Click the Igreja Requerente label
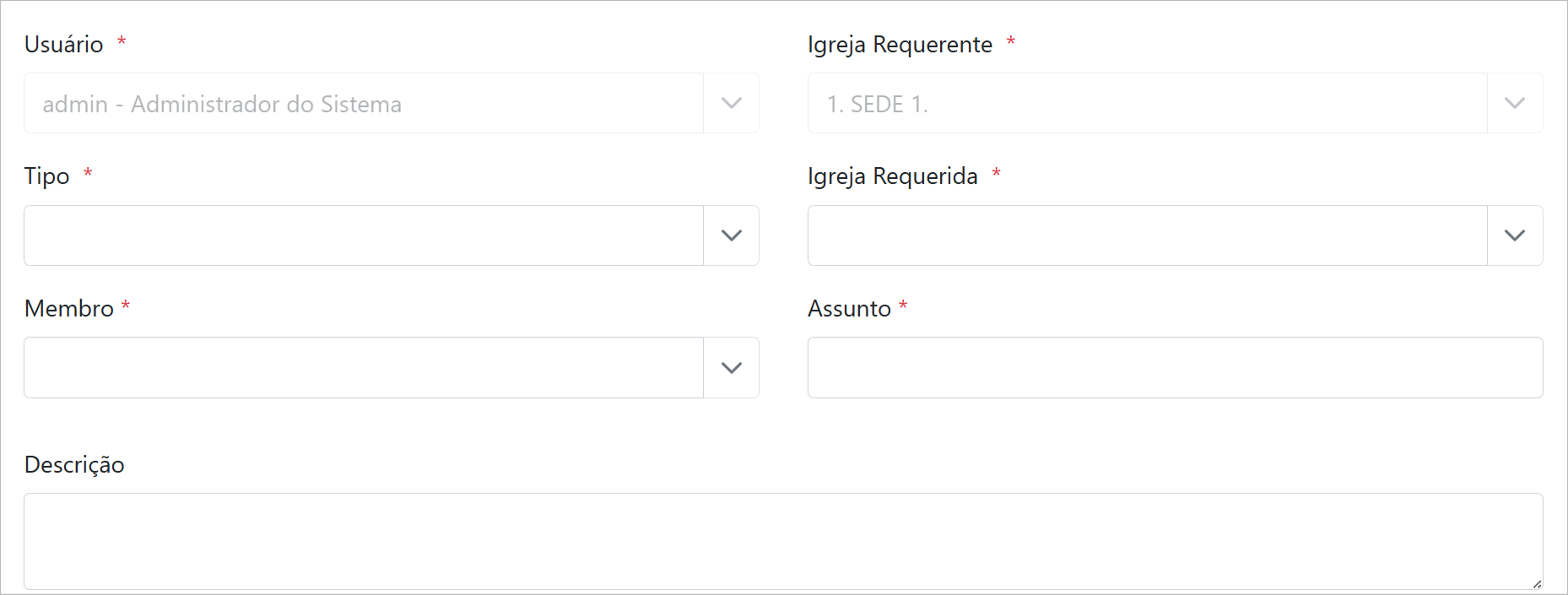 click(900, 44)
